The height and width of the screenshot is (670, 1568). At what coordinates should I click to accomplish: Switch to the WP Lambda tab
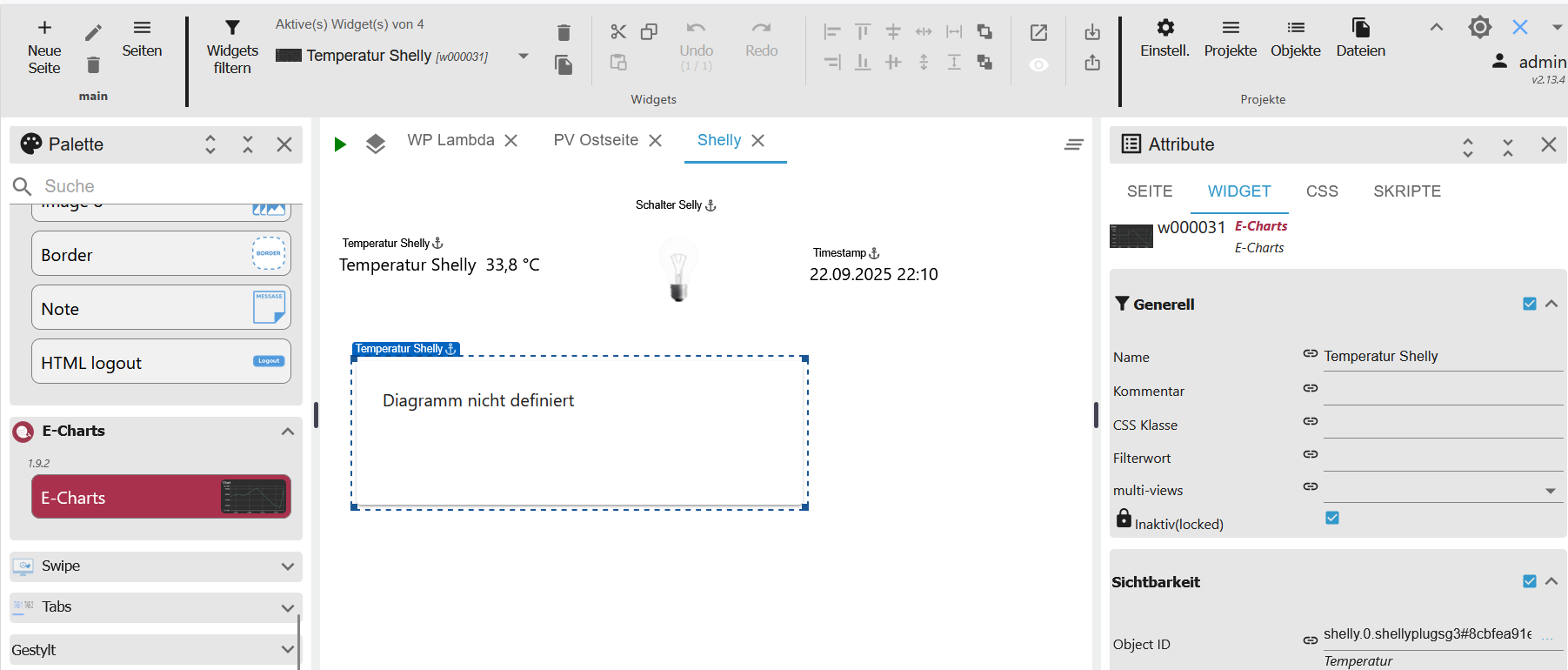pos(450,141)
